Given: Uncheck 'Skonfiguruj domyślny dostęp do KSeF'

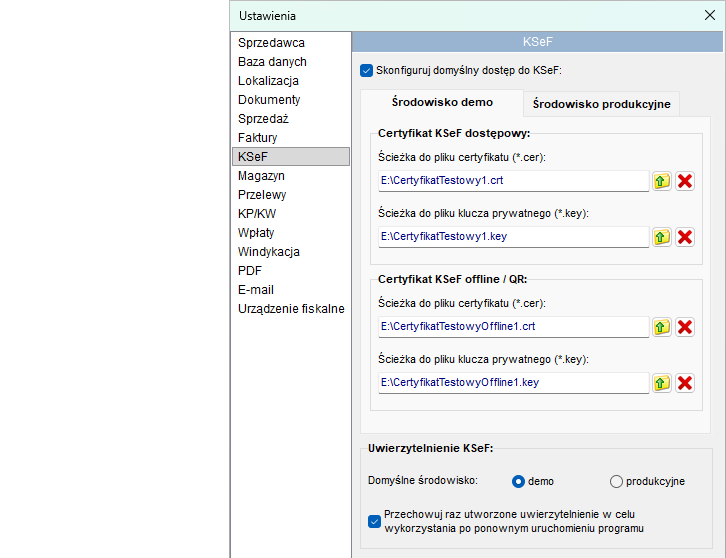Looking at the screenshot, I should 366,71.
